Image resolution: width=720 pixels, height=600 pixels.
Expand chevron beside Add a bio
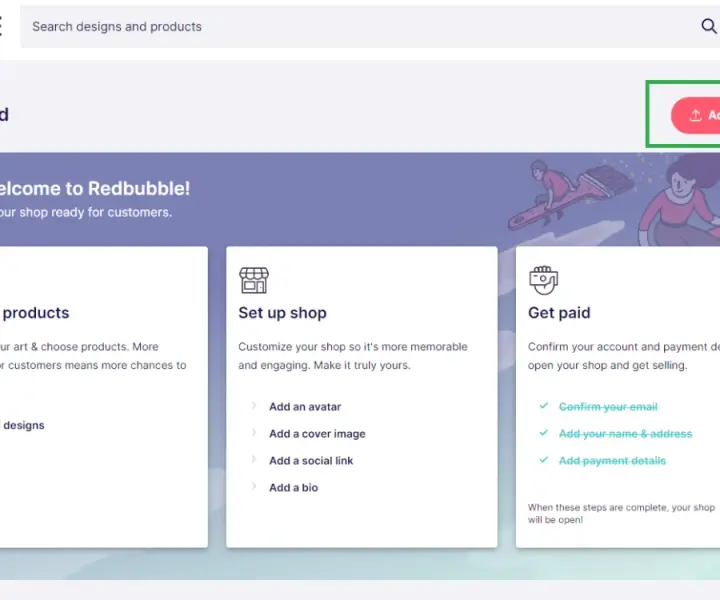tap(253, 486)
